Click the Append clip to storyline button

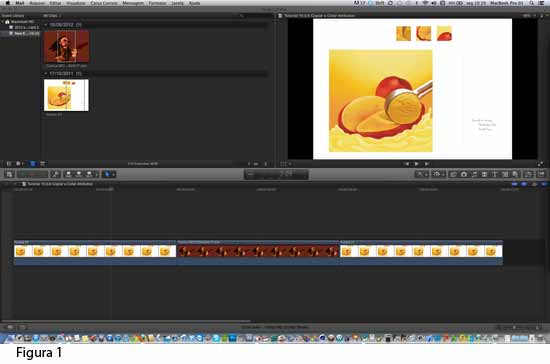point(89,174)
